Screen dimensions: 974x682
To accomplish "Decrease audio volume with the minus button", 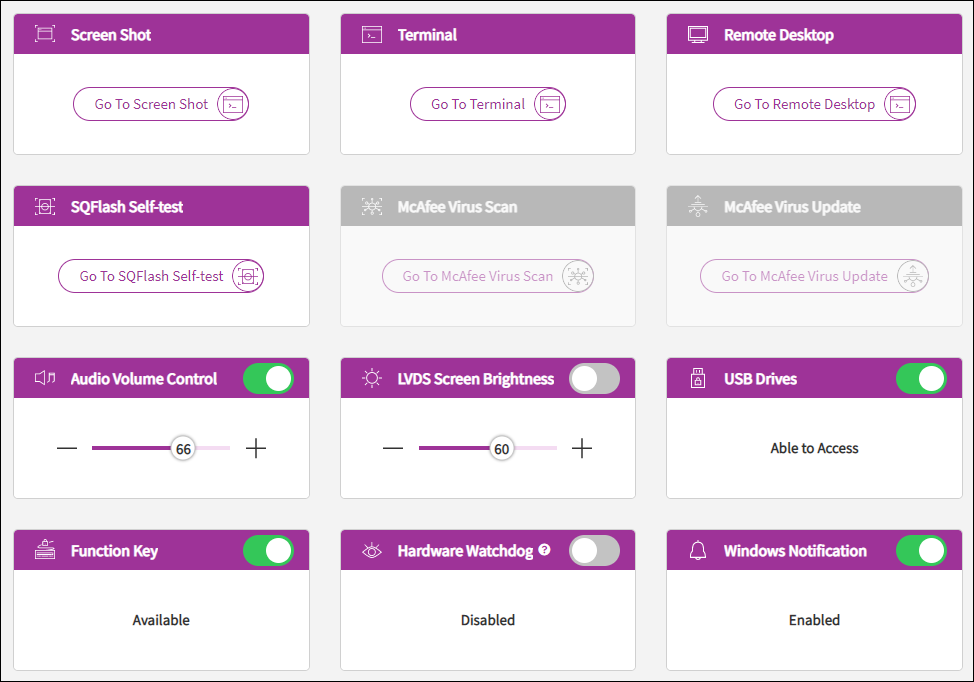I will [67, 449].
